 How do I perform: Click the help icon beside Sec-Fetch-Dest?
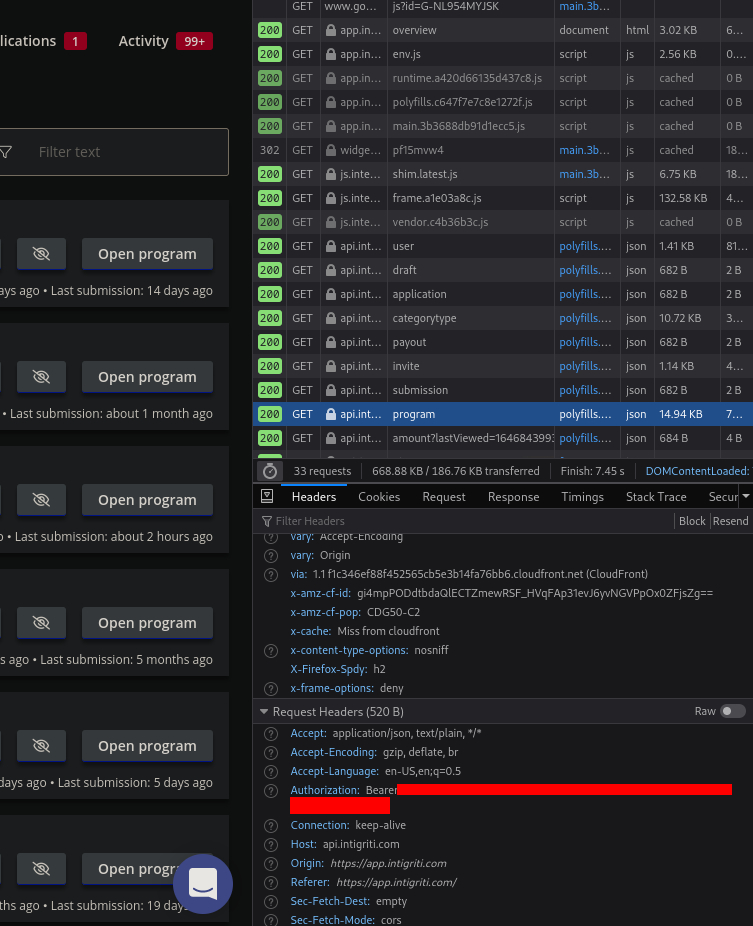[x=271, y=902]
